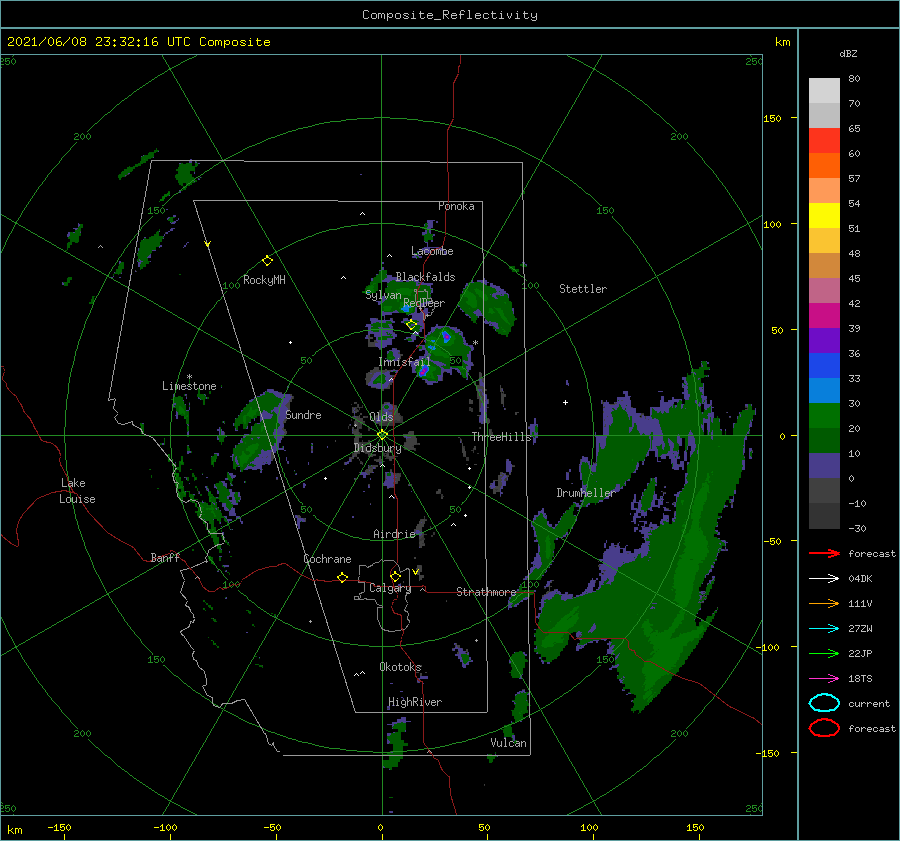Click the magenta 18TS arrow legend icon
The height and width of the screenshot is (841, 900).
[x=824, y=679]
